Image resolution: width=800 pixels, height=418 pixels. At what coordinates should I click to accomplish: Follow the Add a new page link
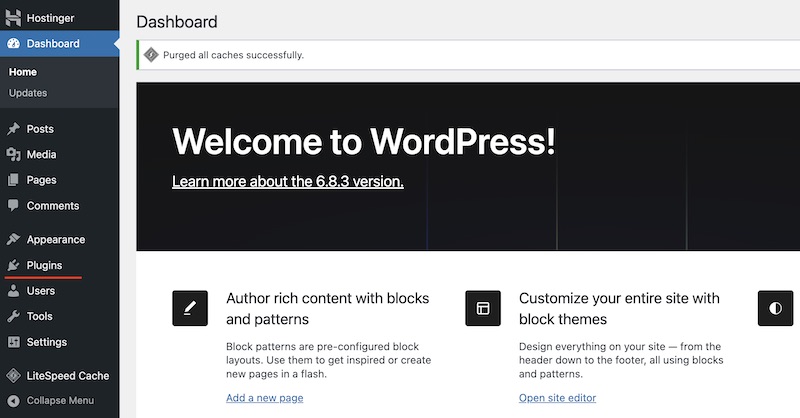[x=265, y=398]
